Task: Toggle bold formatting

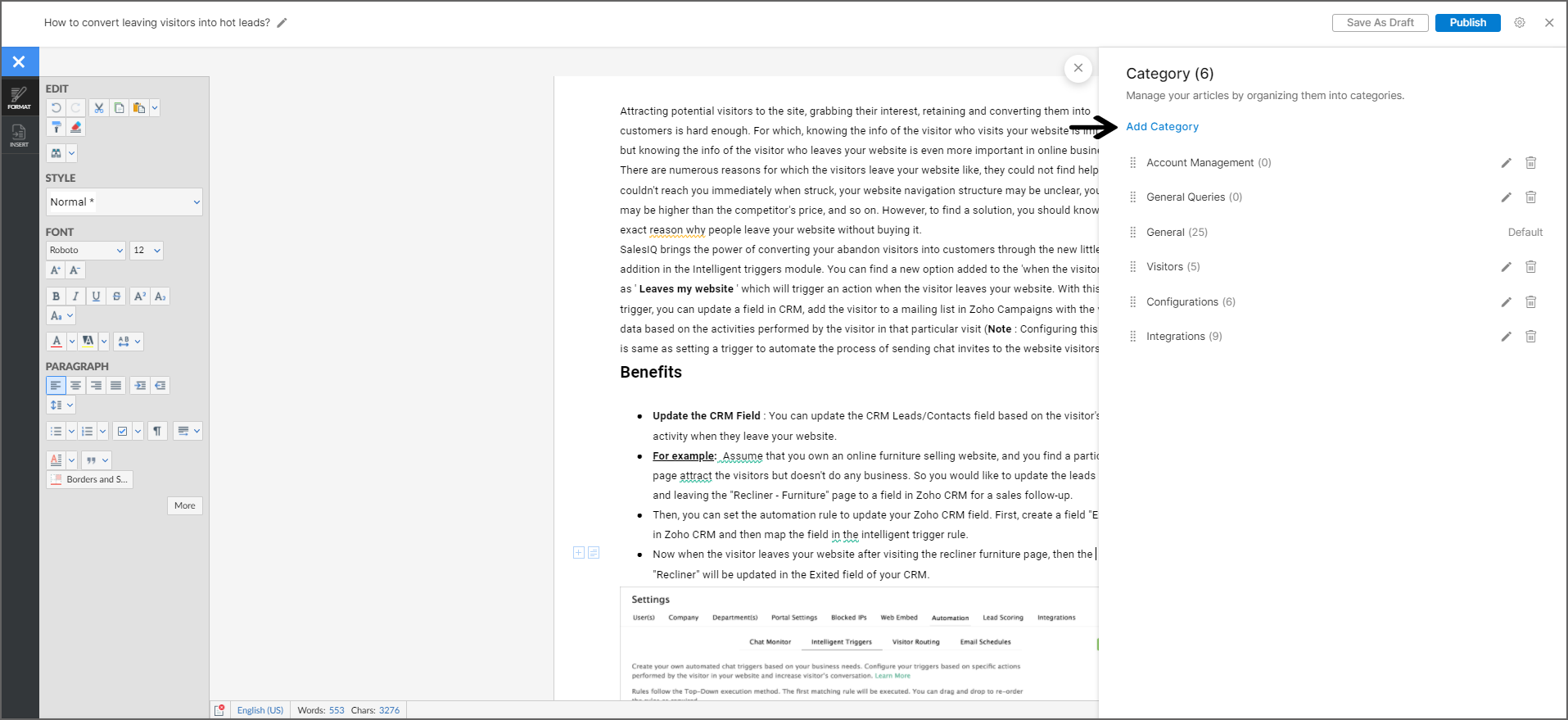Action: pos(56,297)
